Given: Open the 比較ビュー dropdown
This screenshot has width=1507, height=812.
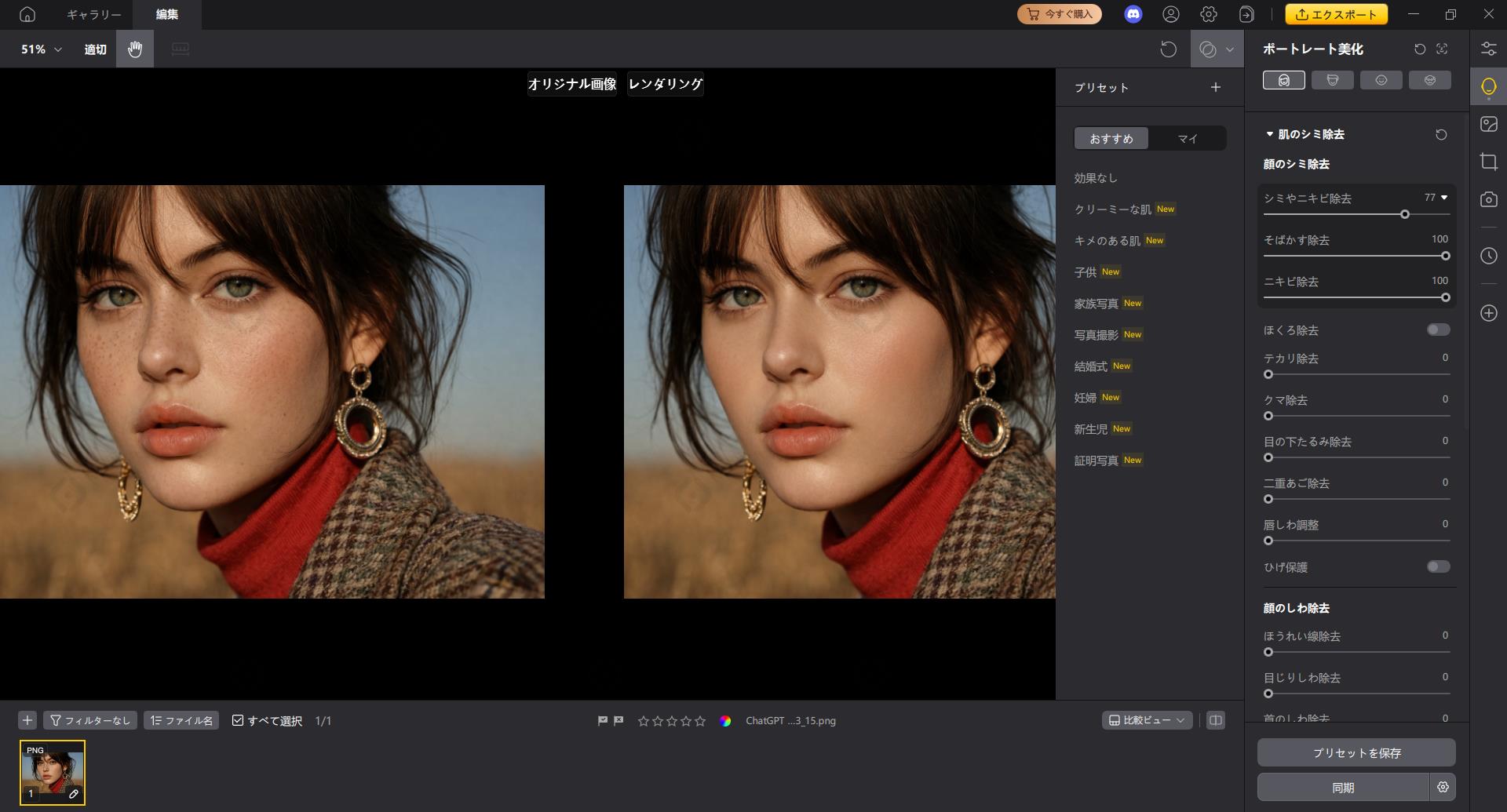Looking at the screenshot, I should tap(1147, 720).
